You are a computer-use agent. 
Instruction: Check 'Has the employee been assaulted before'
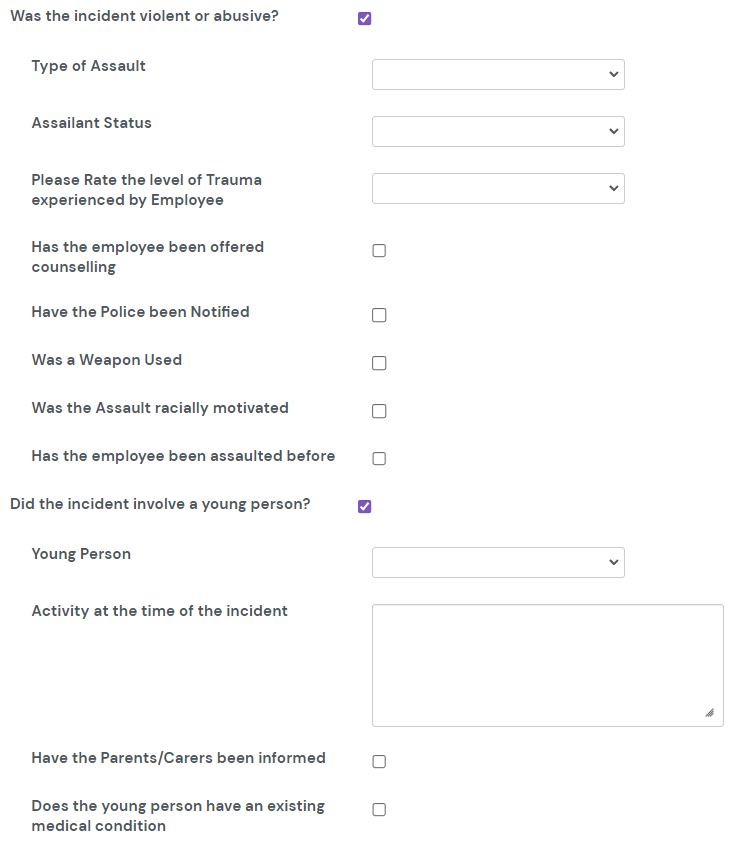click(x=379, y=459)
